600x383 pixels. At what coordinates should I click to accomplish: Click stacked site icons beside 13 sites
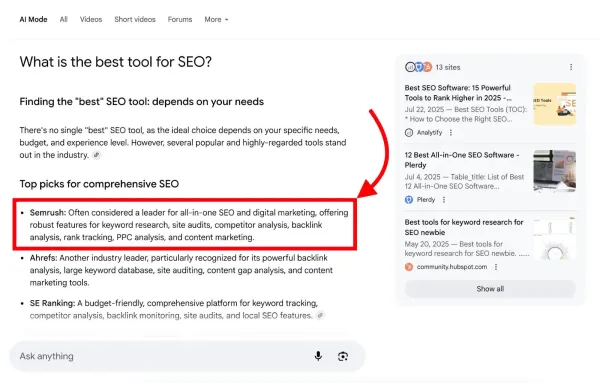pos(418,67)
